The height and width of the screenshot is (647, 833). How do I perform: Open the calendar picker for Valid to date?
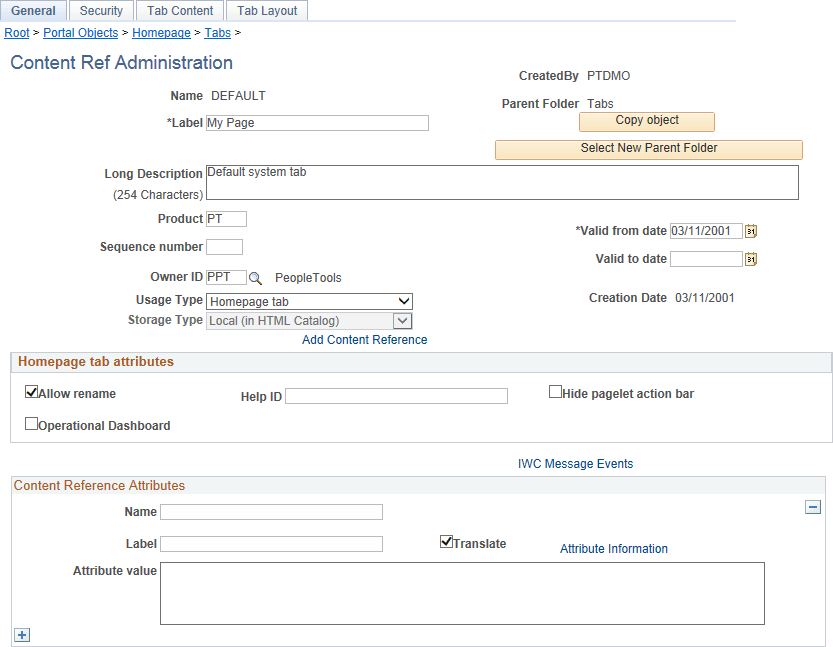coord(751,259)
